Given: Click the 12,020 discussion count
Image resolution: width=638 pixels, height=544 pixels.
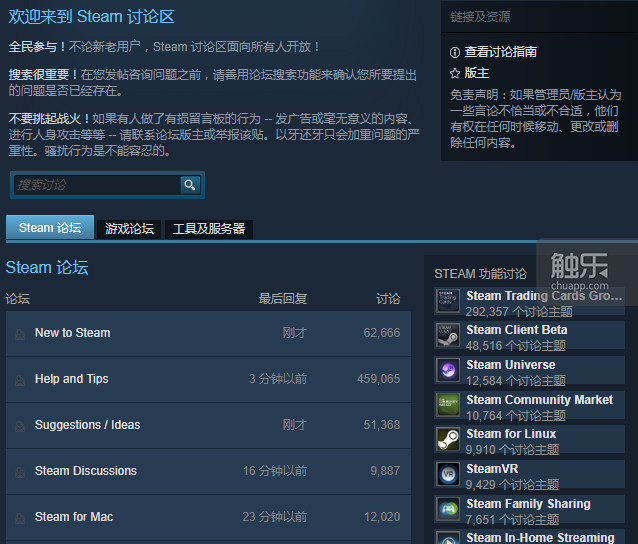Looking at the screenshot, I should click(x=382, y=517).
